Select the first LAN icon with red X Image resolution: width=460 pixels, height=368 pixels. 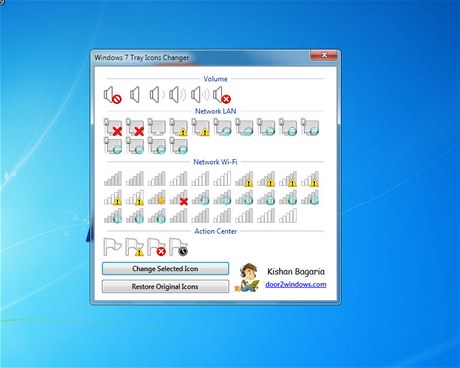coord(113,127)
